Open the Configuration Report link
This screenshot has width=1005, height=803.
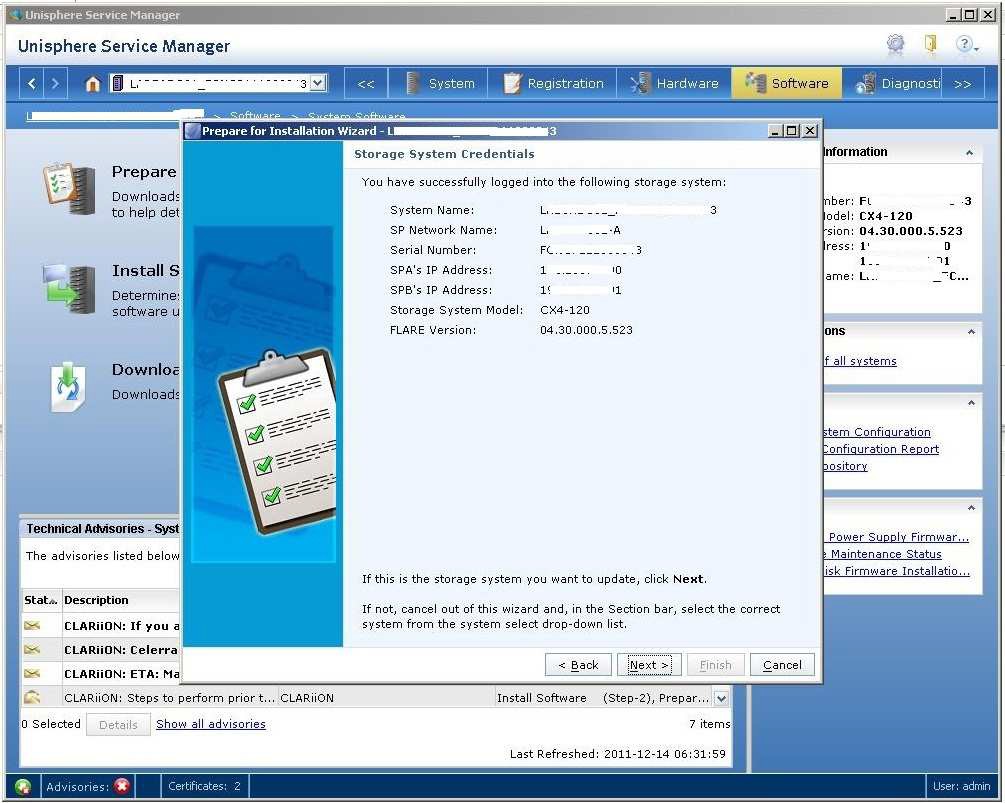click(x=881, y=449)
